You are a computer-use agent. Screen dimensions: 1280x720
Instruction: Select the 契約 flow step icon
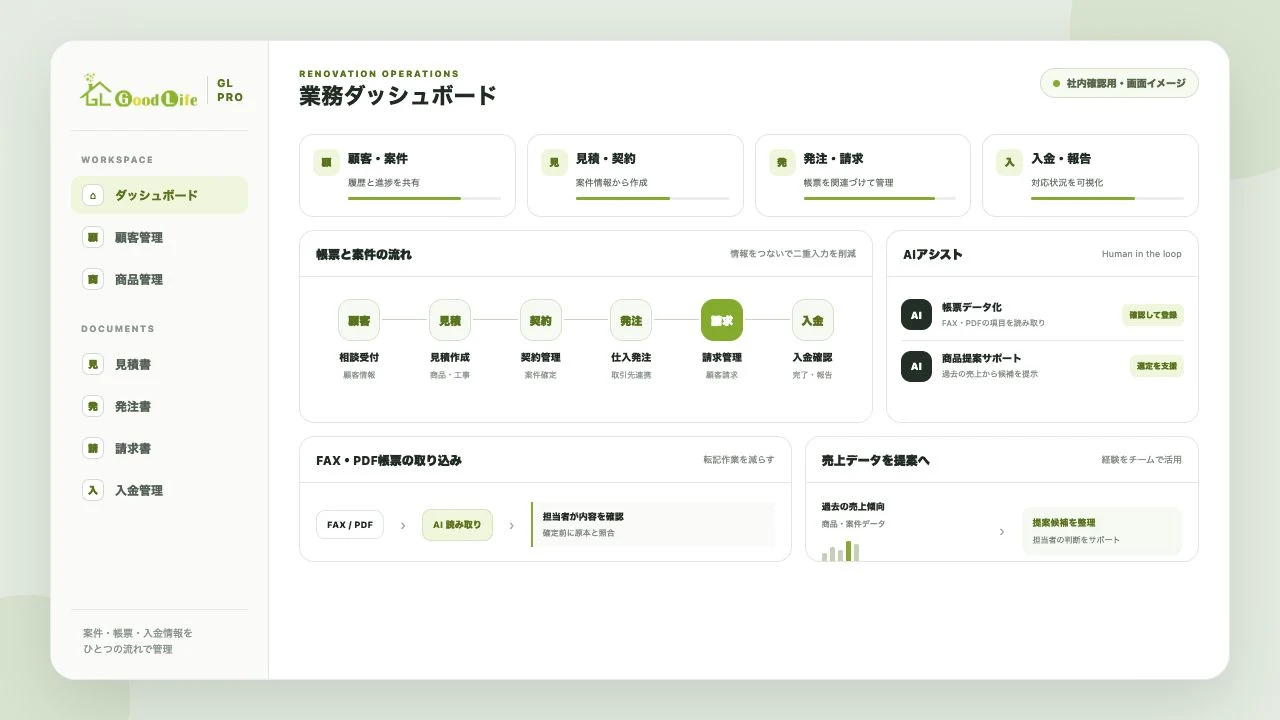(x=540, y=320)
